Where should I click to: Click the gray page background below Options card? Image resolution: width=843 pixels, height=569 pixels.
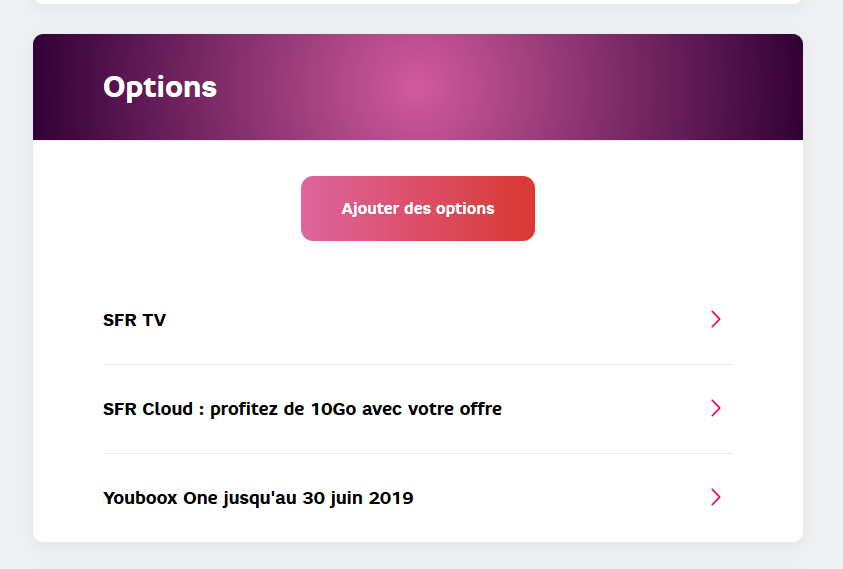(418, 556)
